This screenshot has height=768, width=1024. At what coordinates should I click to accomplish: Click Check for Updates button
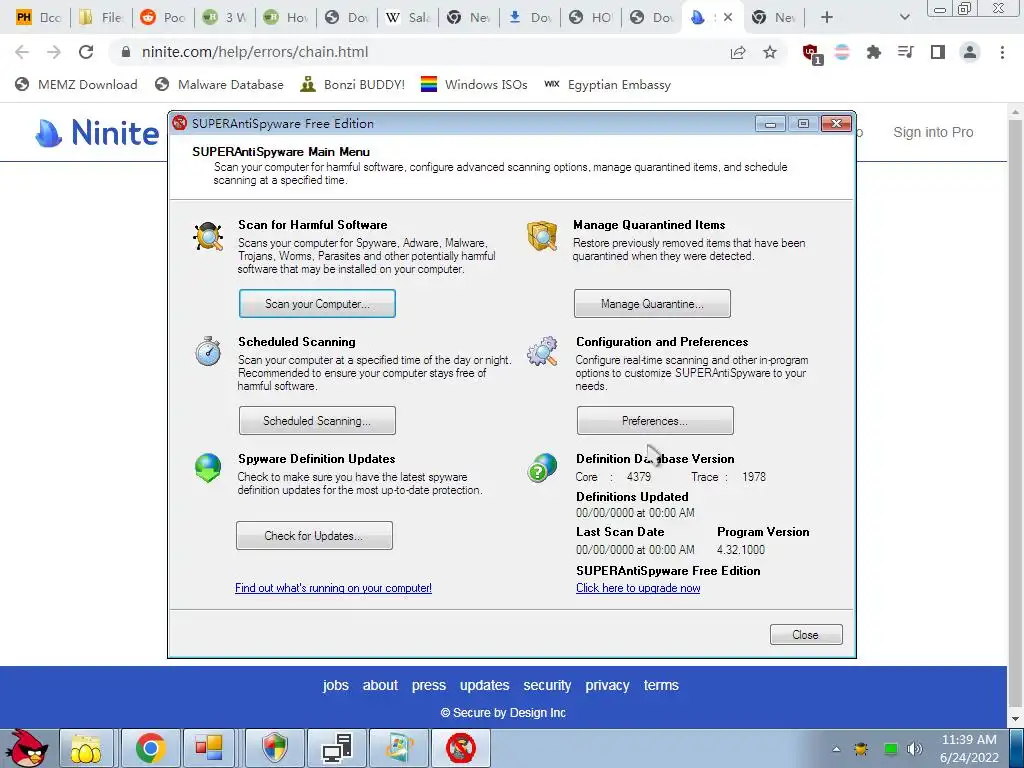tap(314, 536)
